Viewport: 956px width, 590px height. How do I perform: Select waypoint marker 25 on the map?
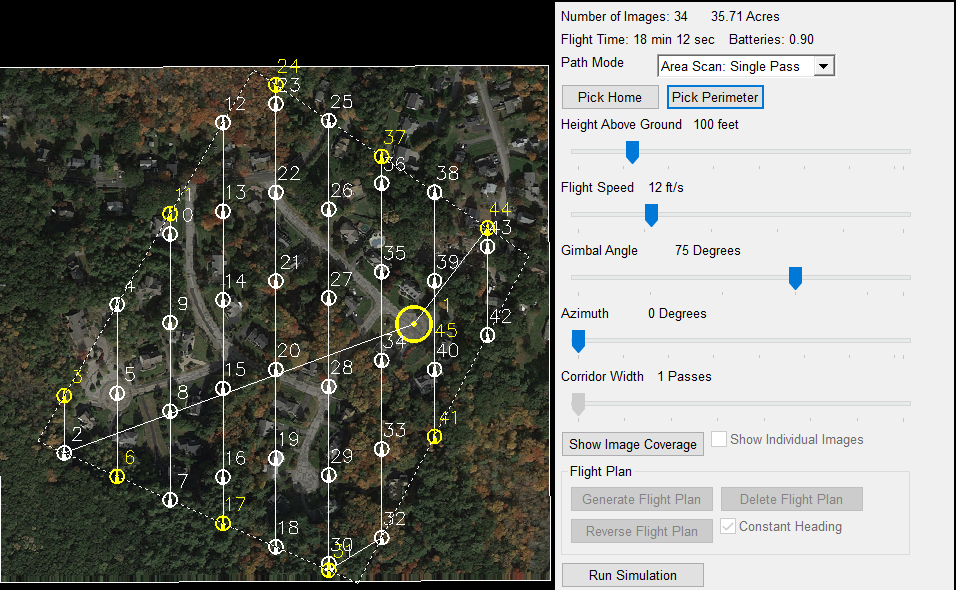[x=328, y=121]
